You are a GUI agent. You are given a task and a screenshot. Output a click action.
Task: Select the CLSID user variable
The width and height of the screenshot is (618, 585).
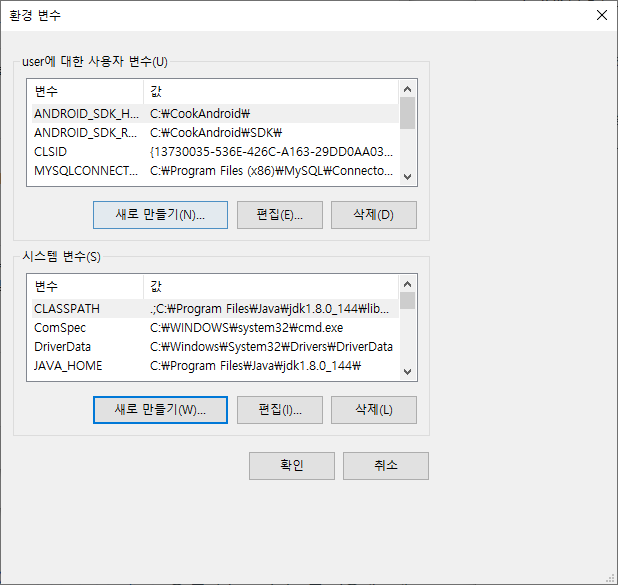215,151
